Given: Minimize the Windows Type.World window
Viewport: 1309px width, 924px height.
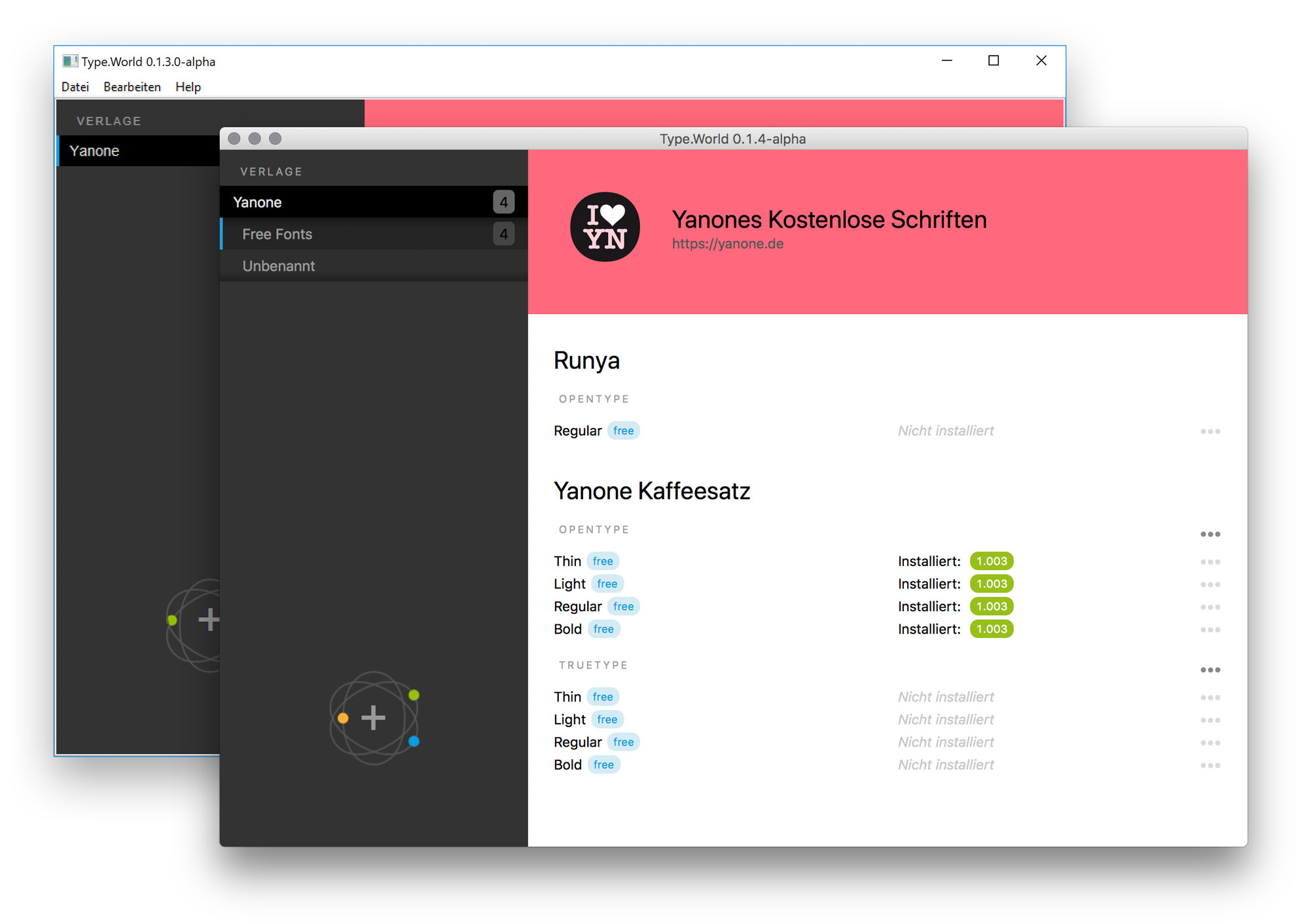Looking at the screenshot, I should (x=946, y=60).
